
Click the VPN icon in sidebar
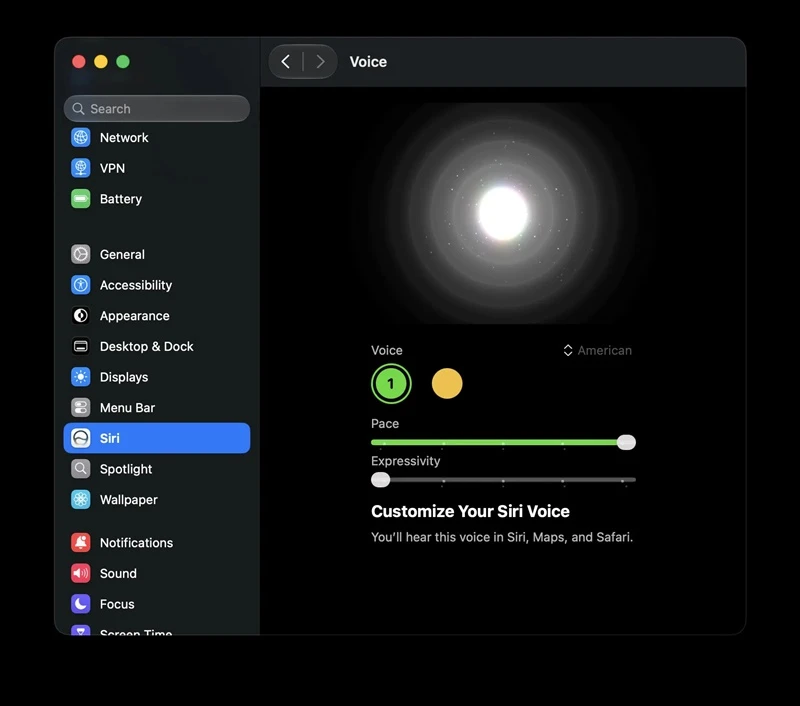tap(81, 168)
